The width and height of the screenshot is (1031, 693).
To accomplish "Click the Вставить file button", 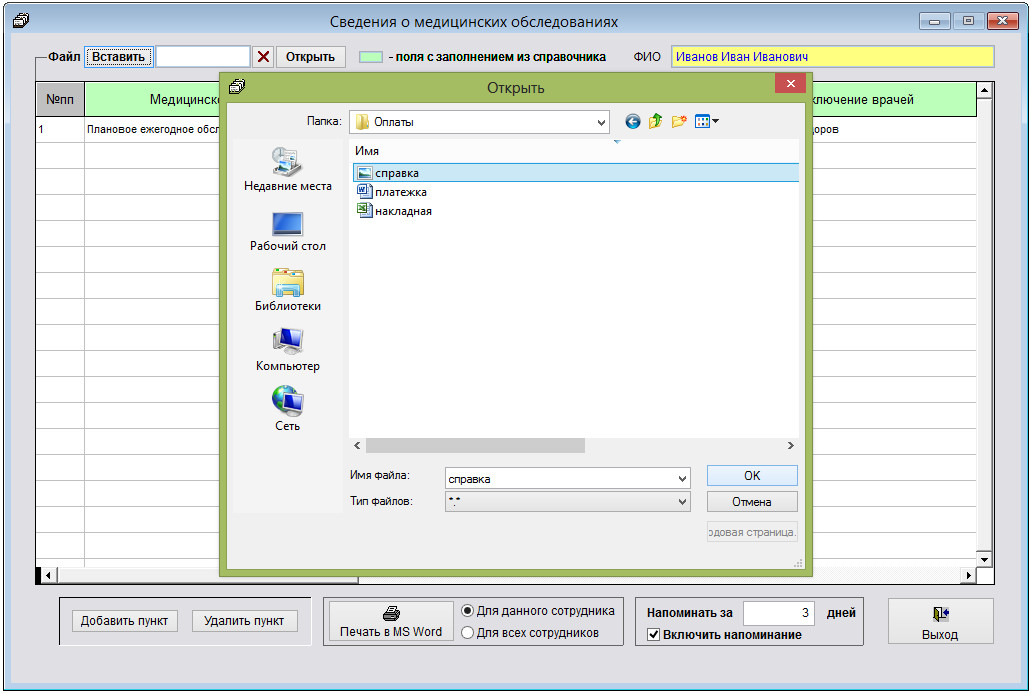I will 118,57.
